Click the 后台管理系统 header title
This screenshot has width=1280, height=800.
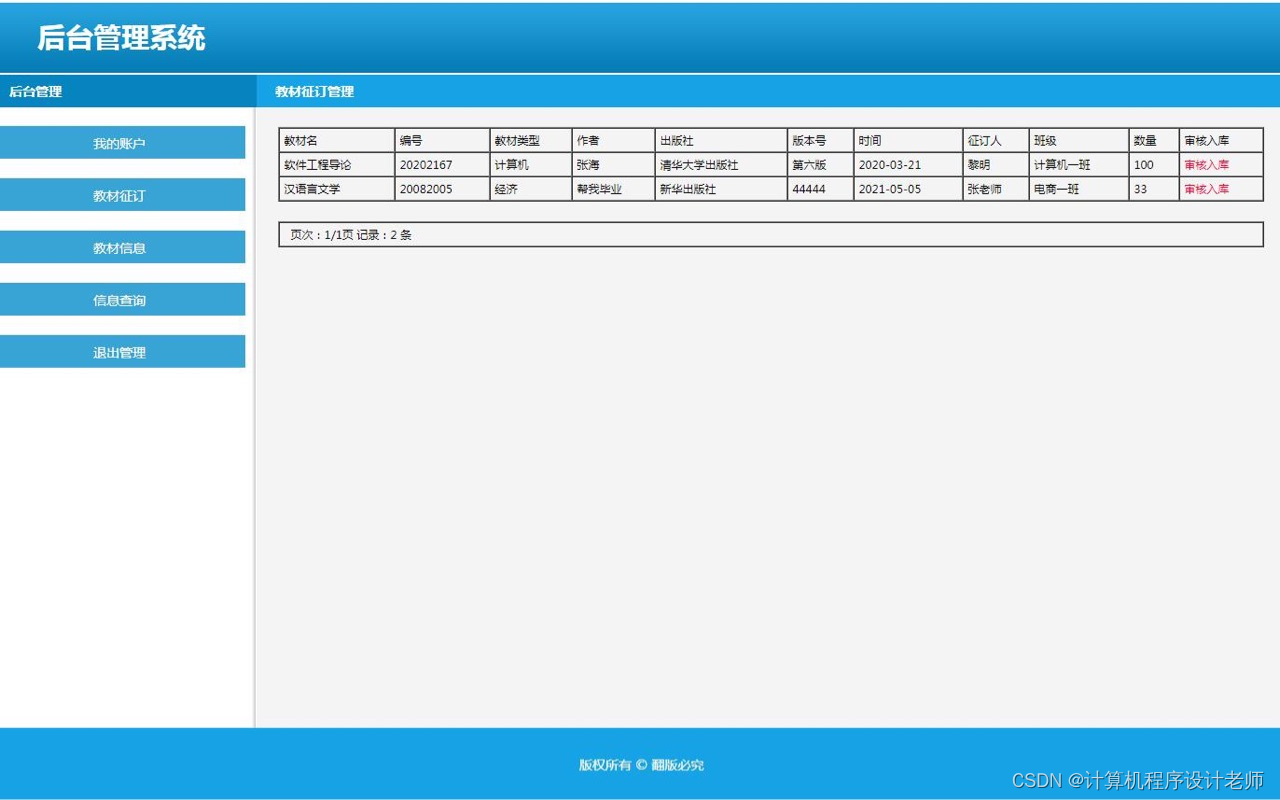point(121,38)
